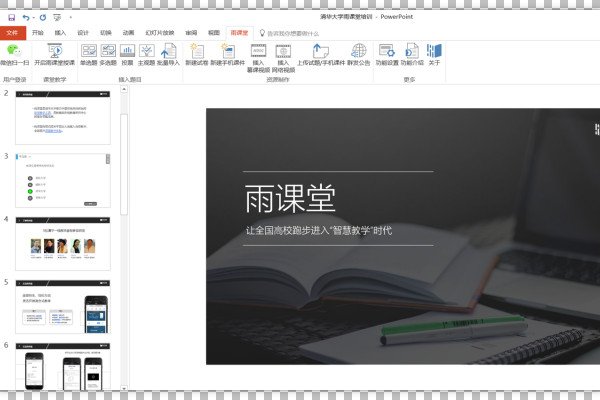Click the start-from-beginning slideshow quick access icon

click(x=57, y=17)
